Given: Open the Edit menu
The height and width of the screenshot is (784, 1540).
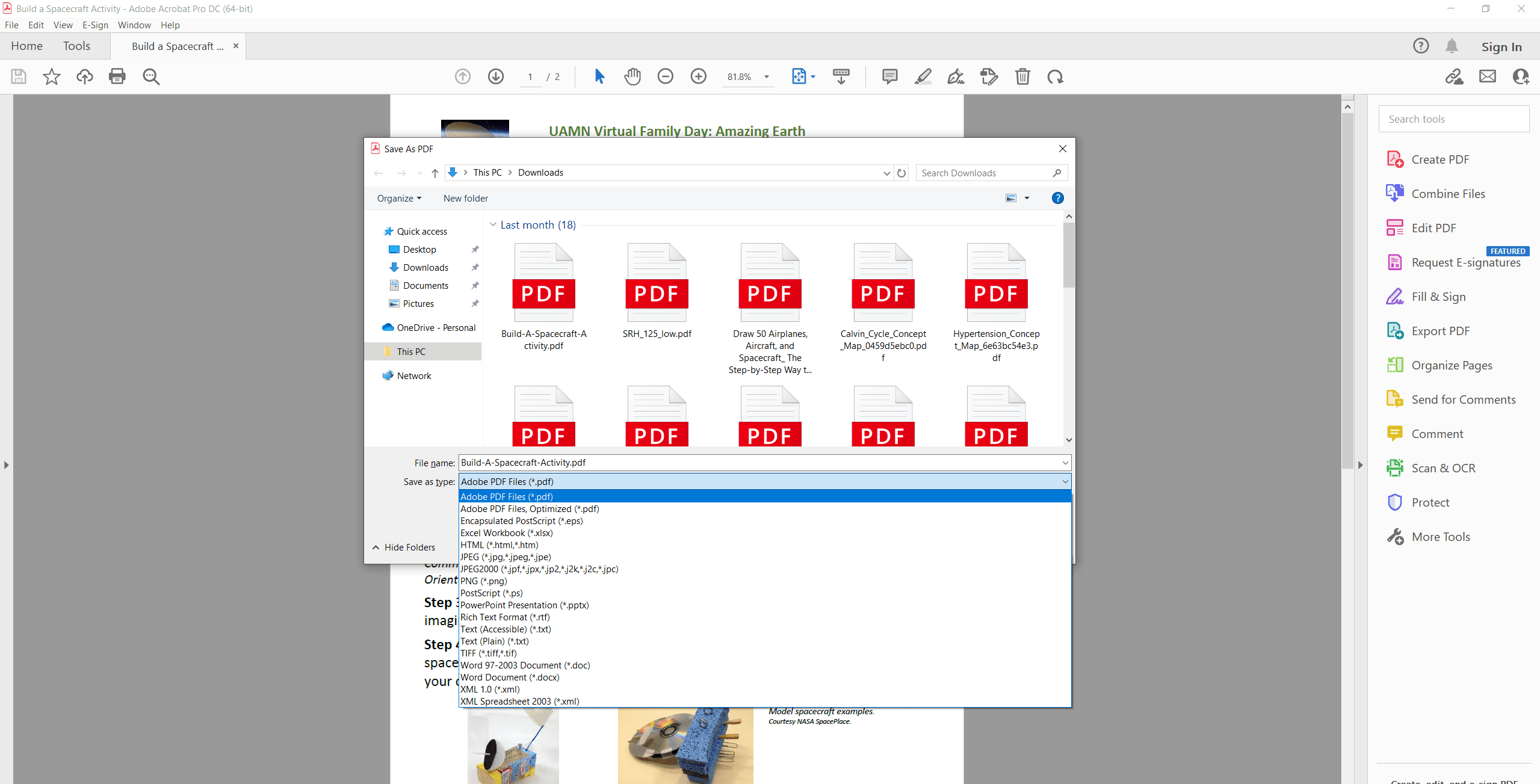Looking at the screenshot, I should (x=36, y=25).
